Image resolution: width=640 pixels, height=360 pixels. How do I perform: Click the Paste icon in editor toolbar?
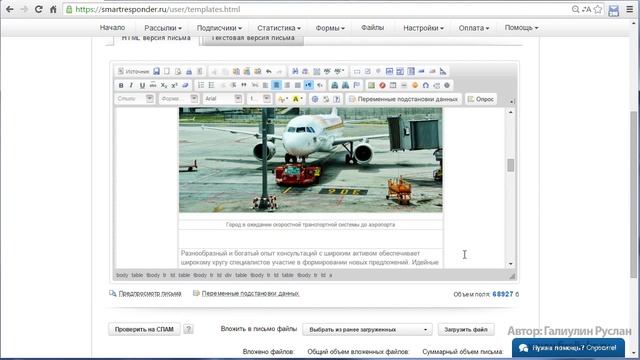pyautogui.click(x=236, y=71)
